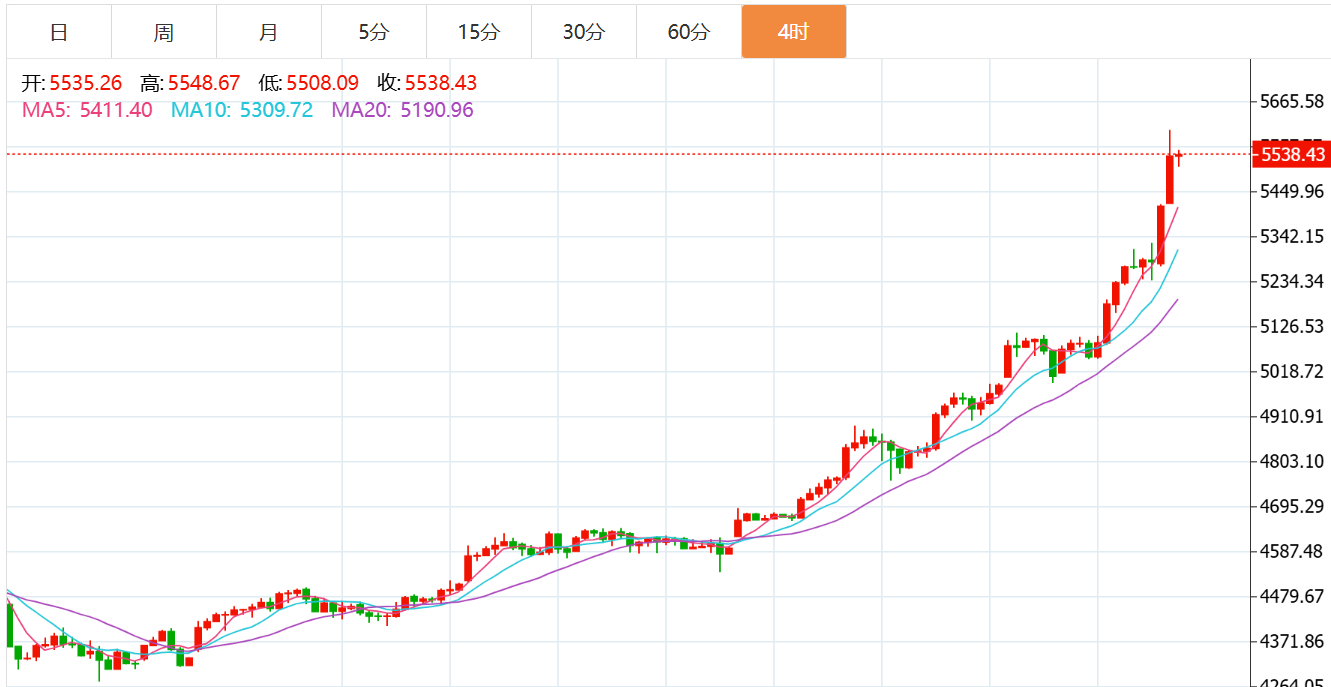Click the 4695.29 price axis label

coord(1294,507)
